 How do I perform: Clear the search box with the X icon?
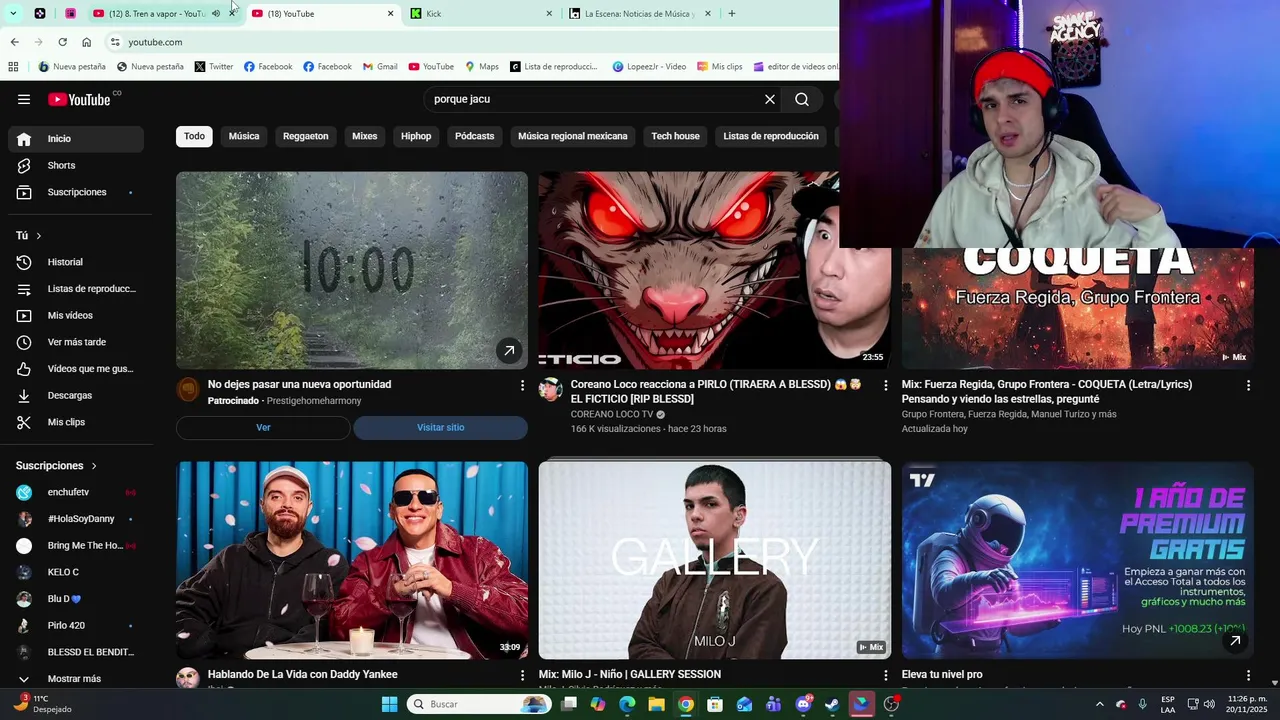click(x=770, y=99)
